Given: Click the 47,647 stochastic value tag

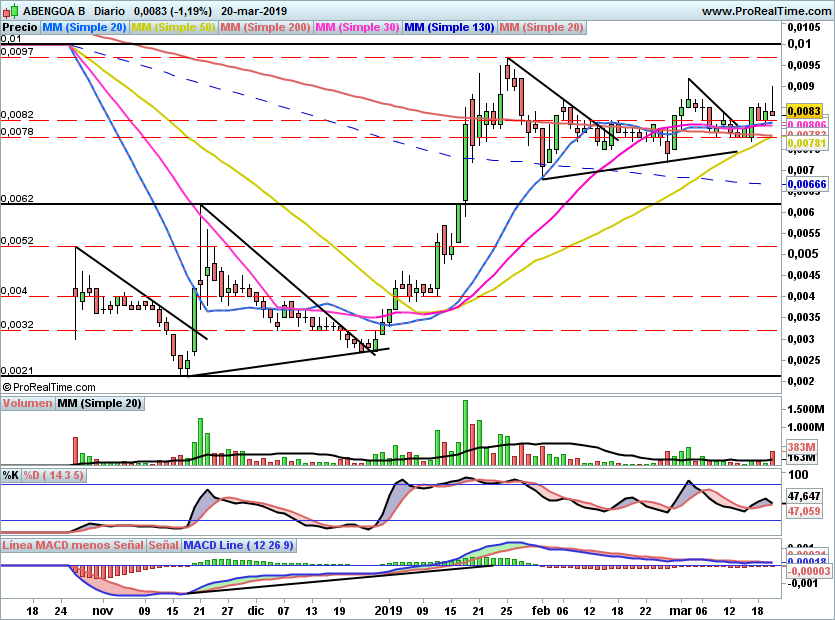Looking at the screenshot, I should (804, 496).
